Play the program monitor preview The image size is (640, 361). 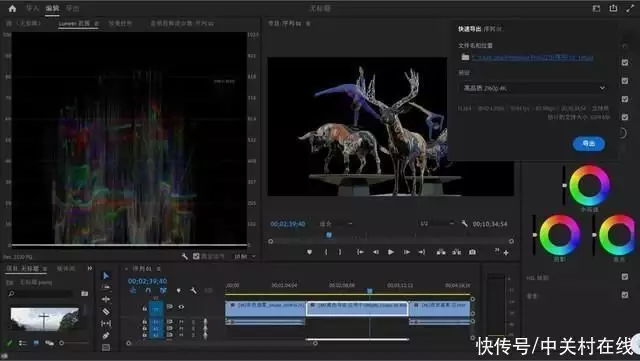391,252
